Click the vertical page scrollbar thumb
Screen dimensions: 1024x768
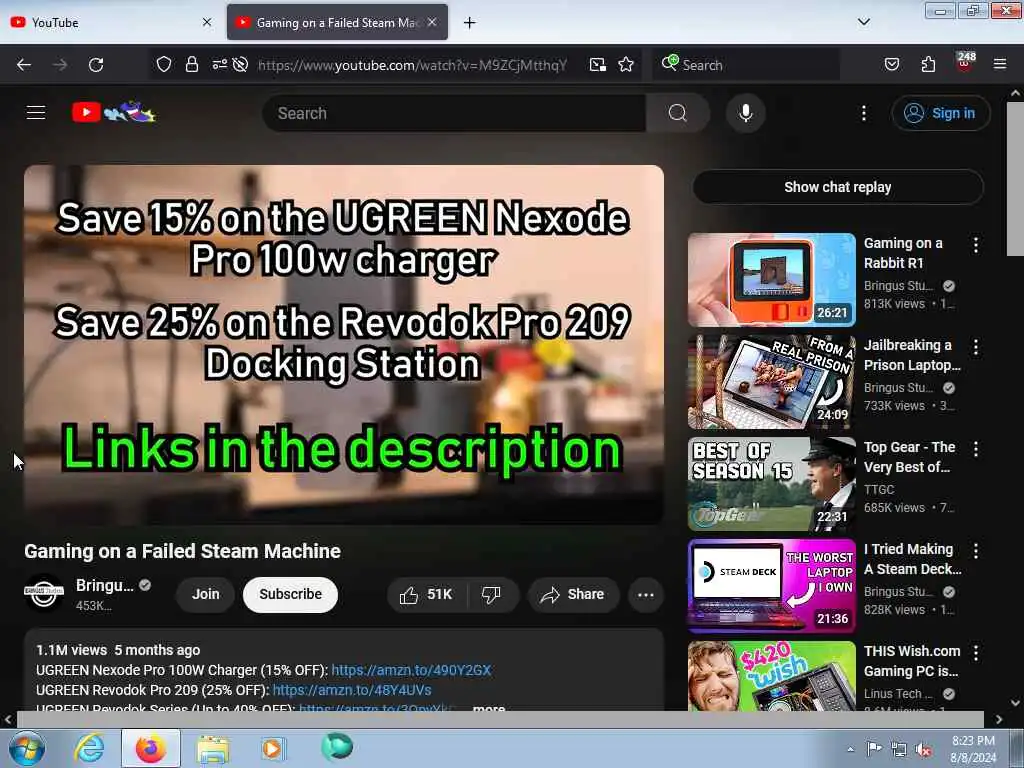(x=1016, y=178)
